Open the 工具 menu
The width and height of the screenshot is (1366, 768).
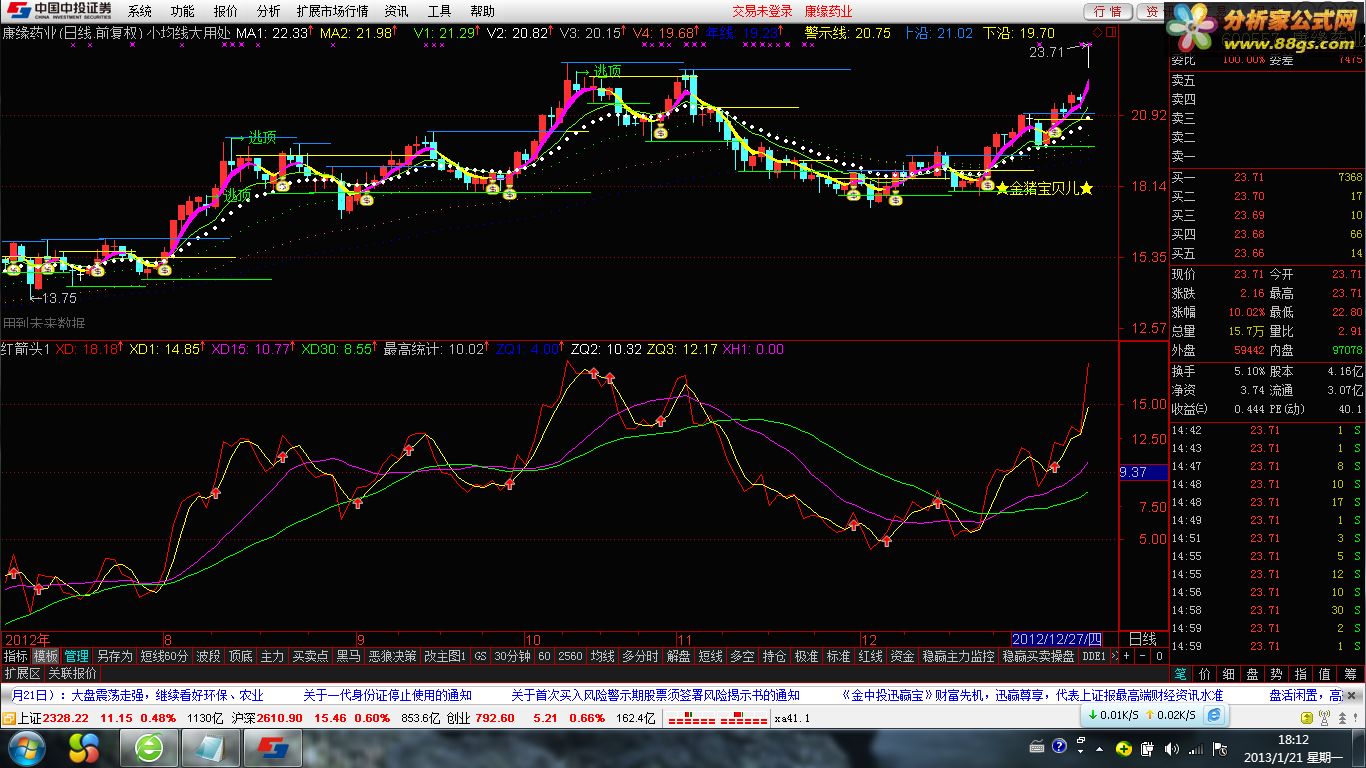(439, 11)
